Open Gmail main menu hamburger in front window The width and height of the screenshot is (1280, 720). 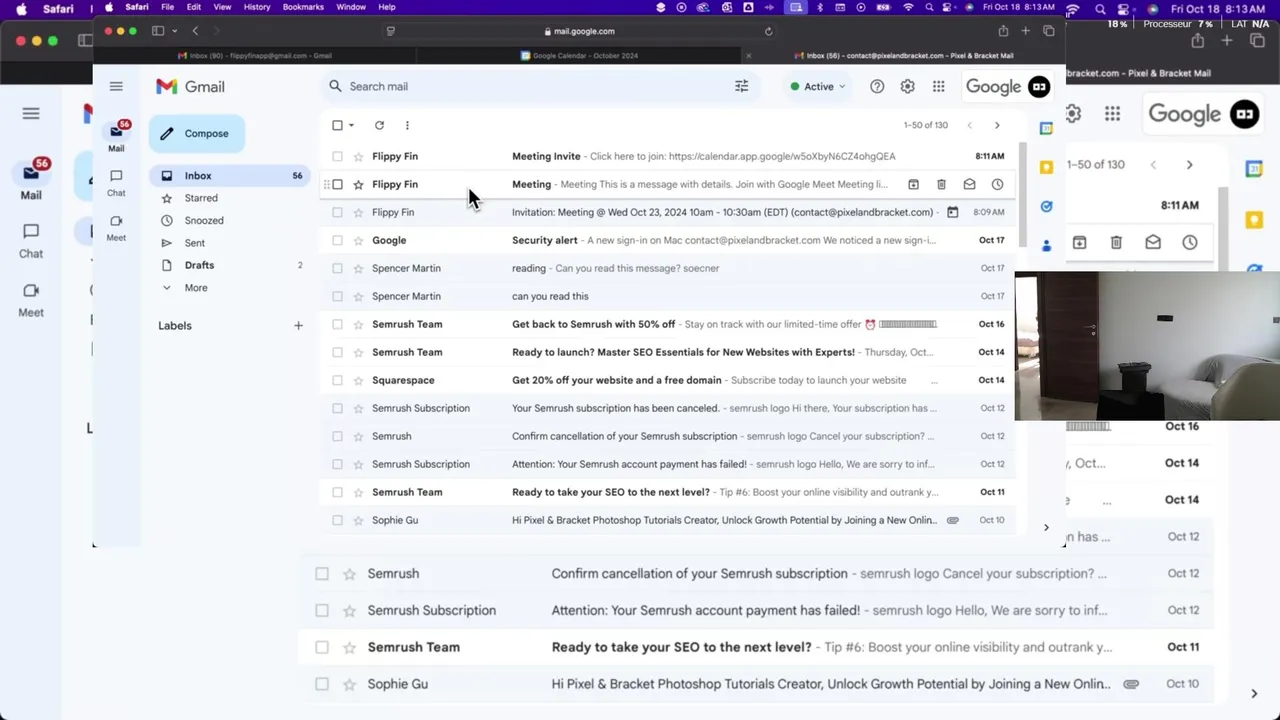116,87
